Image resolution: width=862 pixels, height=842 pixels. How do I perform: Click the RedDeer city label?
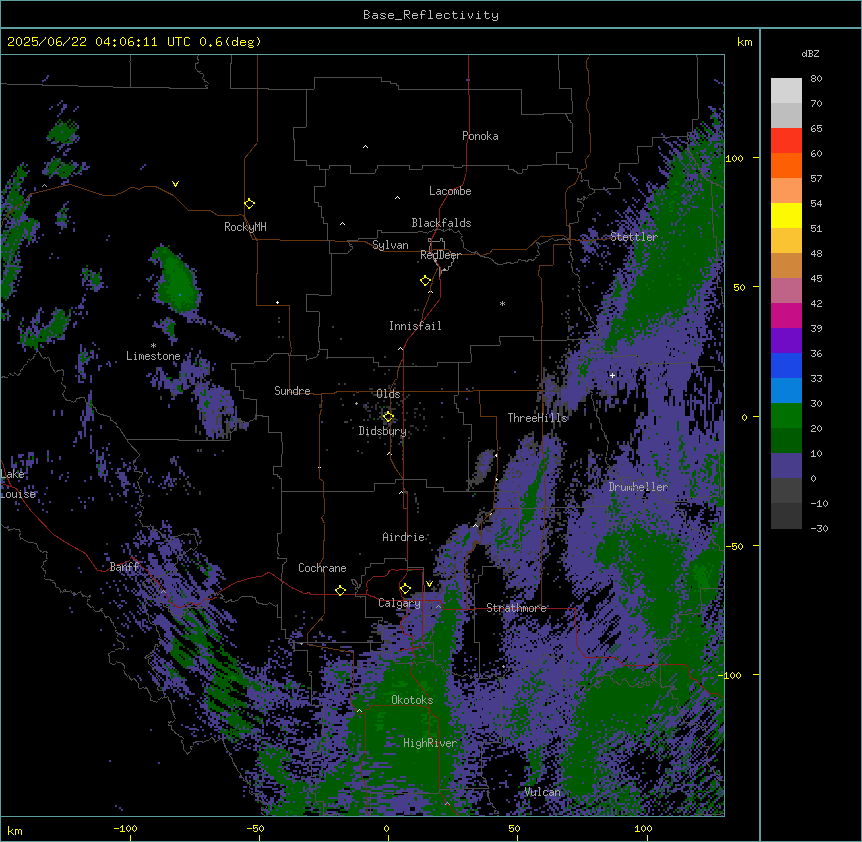click(x=440, y=255)
